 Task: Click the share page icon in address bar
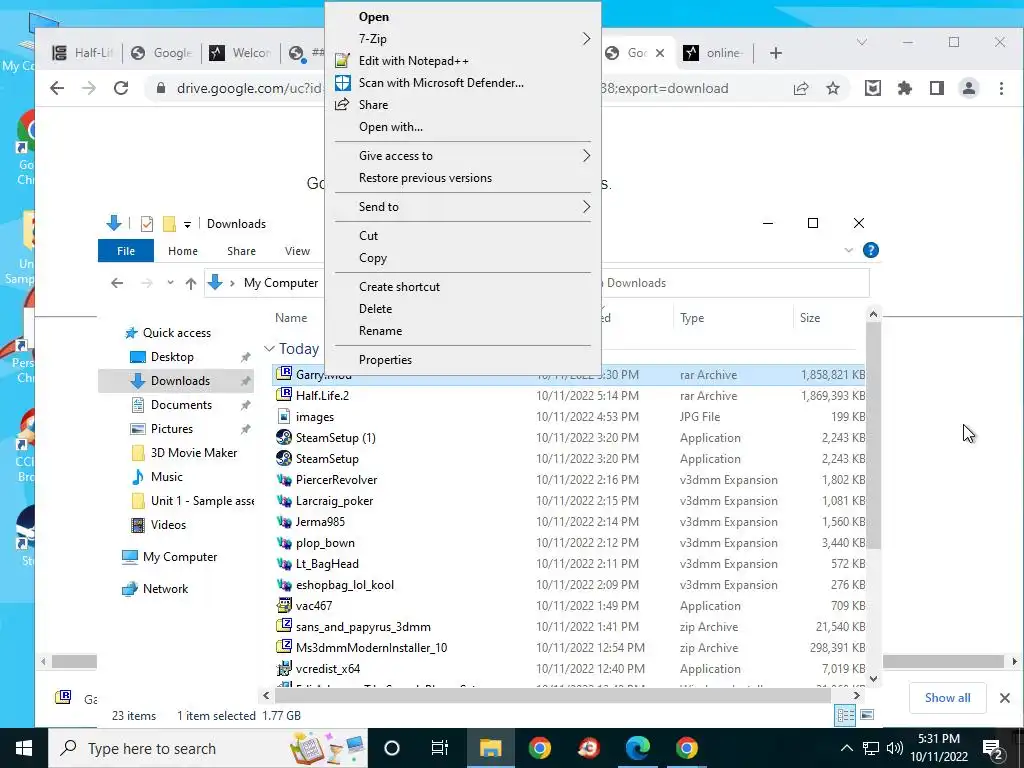click(x=801, y=88)
